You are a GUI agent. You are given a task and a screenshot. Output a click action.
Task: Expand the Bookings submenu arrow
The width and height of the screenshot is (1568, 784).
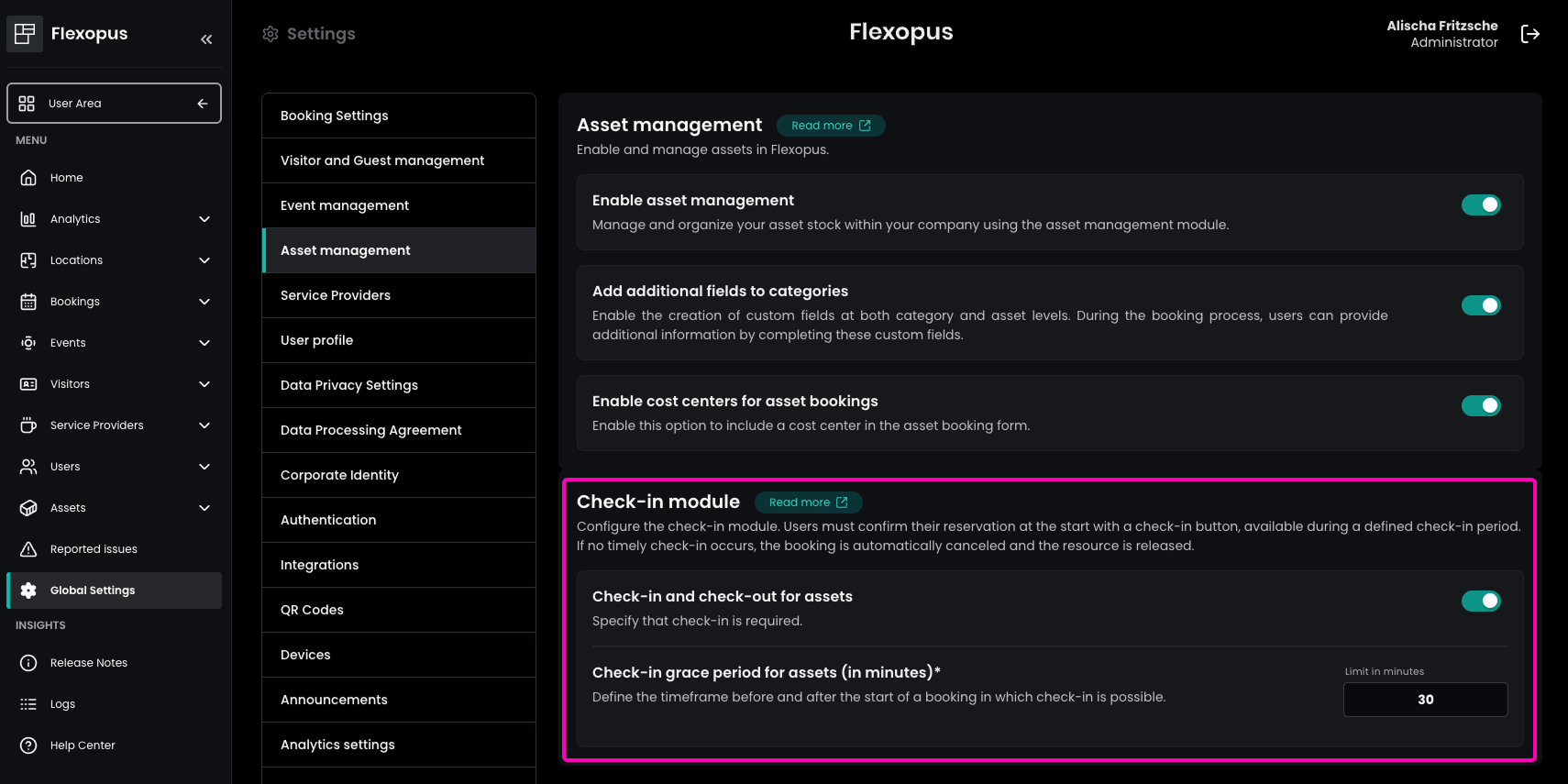tap(204, 302)
